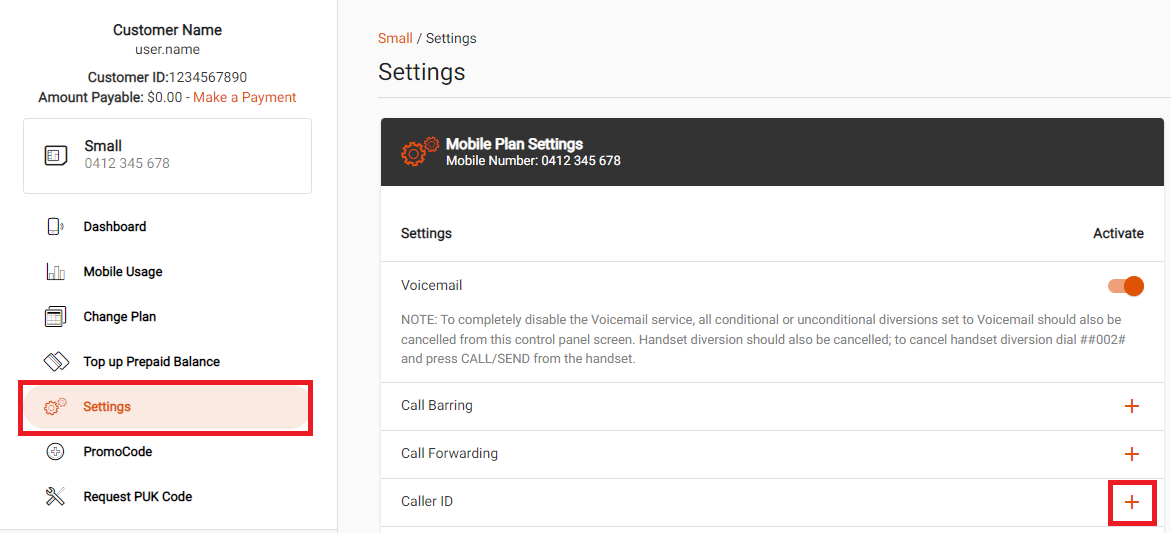Click the Settings gears icon in sidebar
The width and height of the screenshot is (1171, 533).
55,407
